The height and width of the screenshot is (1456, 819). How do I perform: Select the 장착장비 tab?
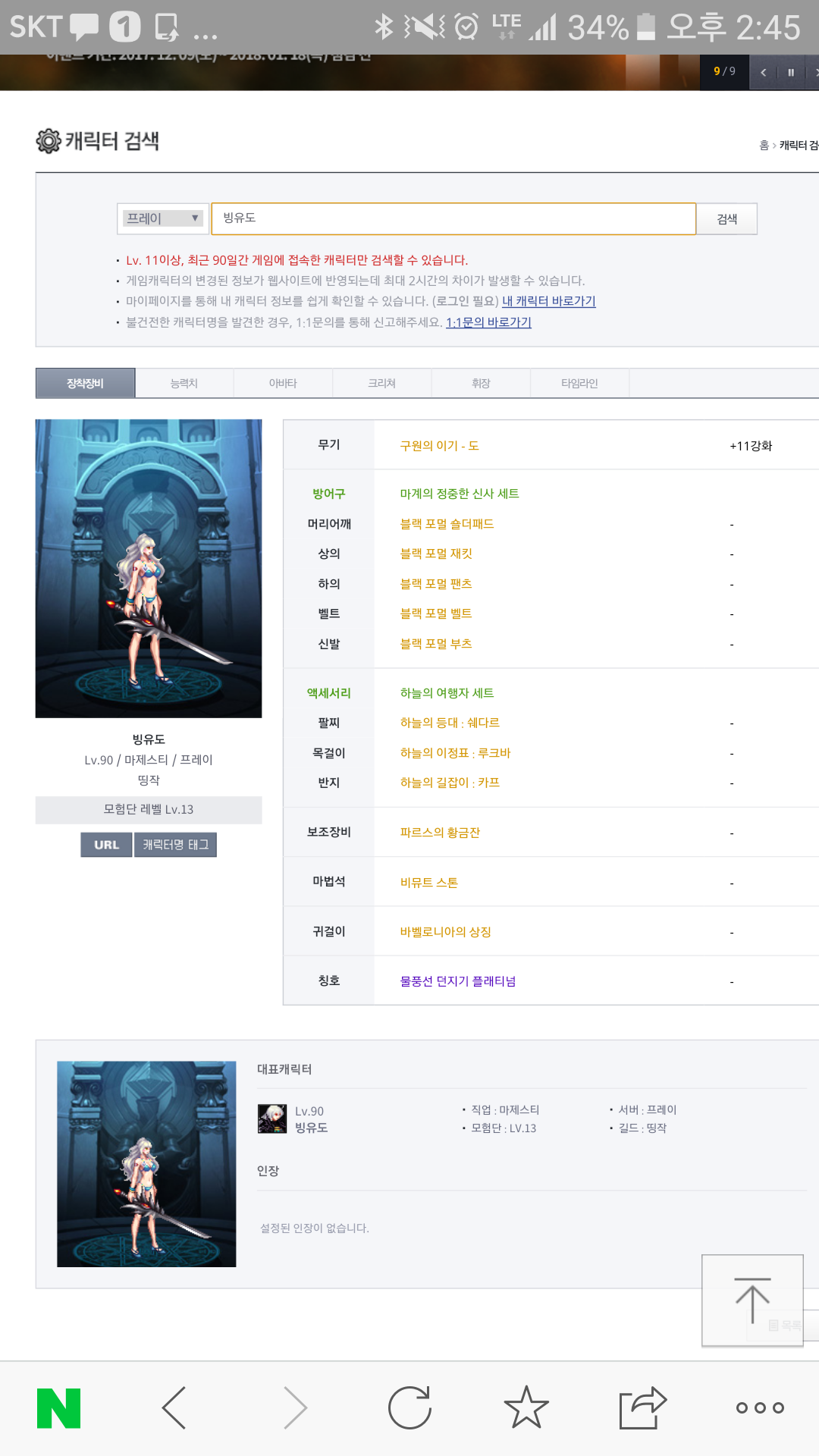86,384
